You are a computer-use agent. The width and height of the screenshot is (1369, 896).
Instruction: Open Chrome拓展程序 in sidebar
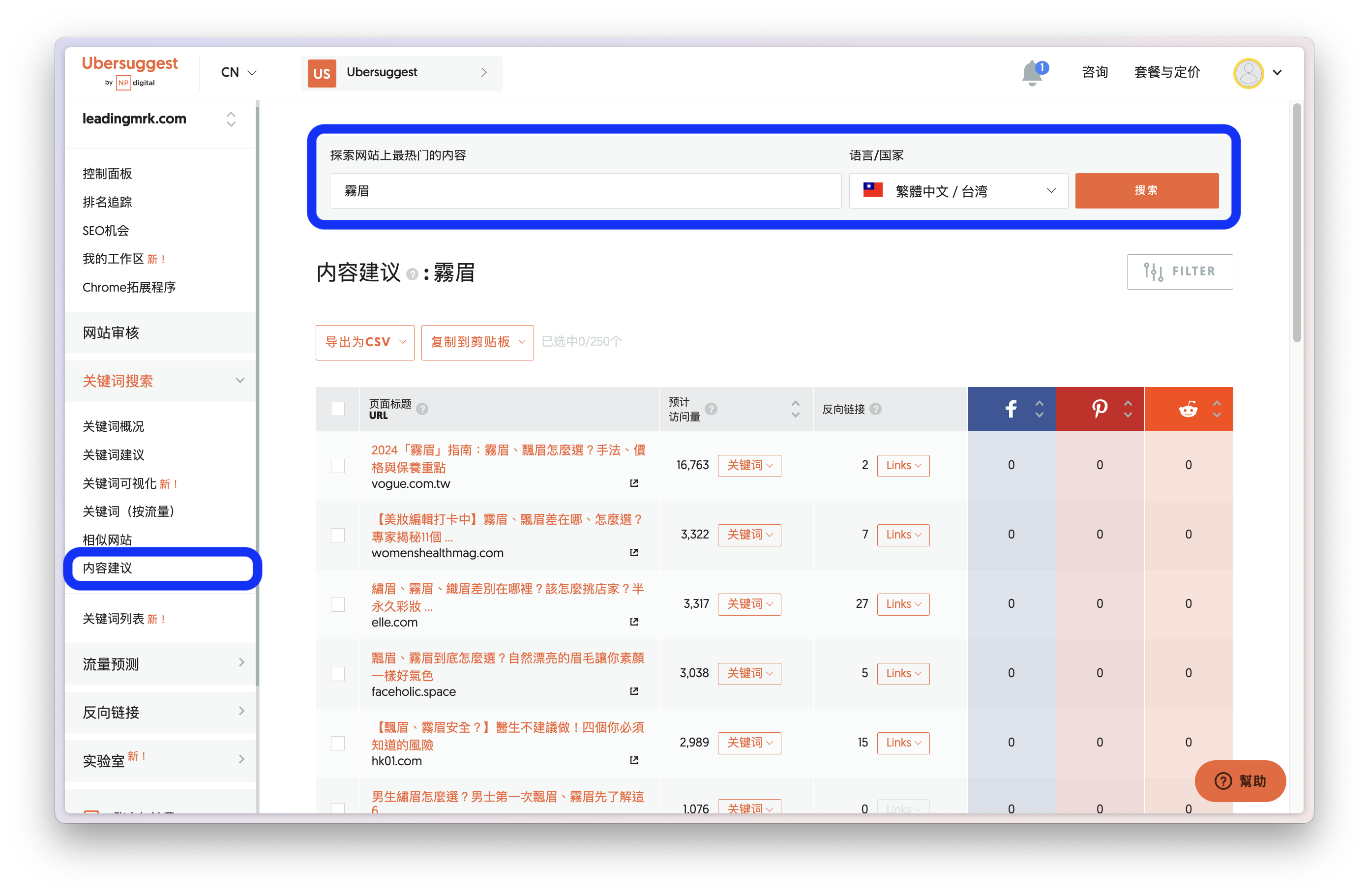(129, 287)
